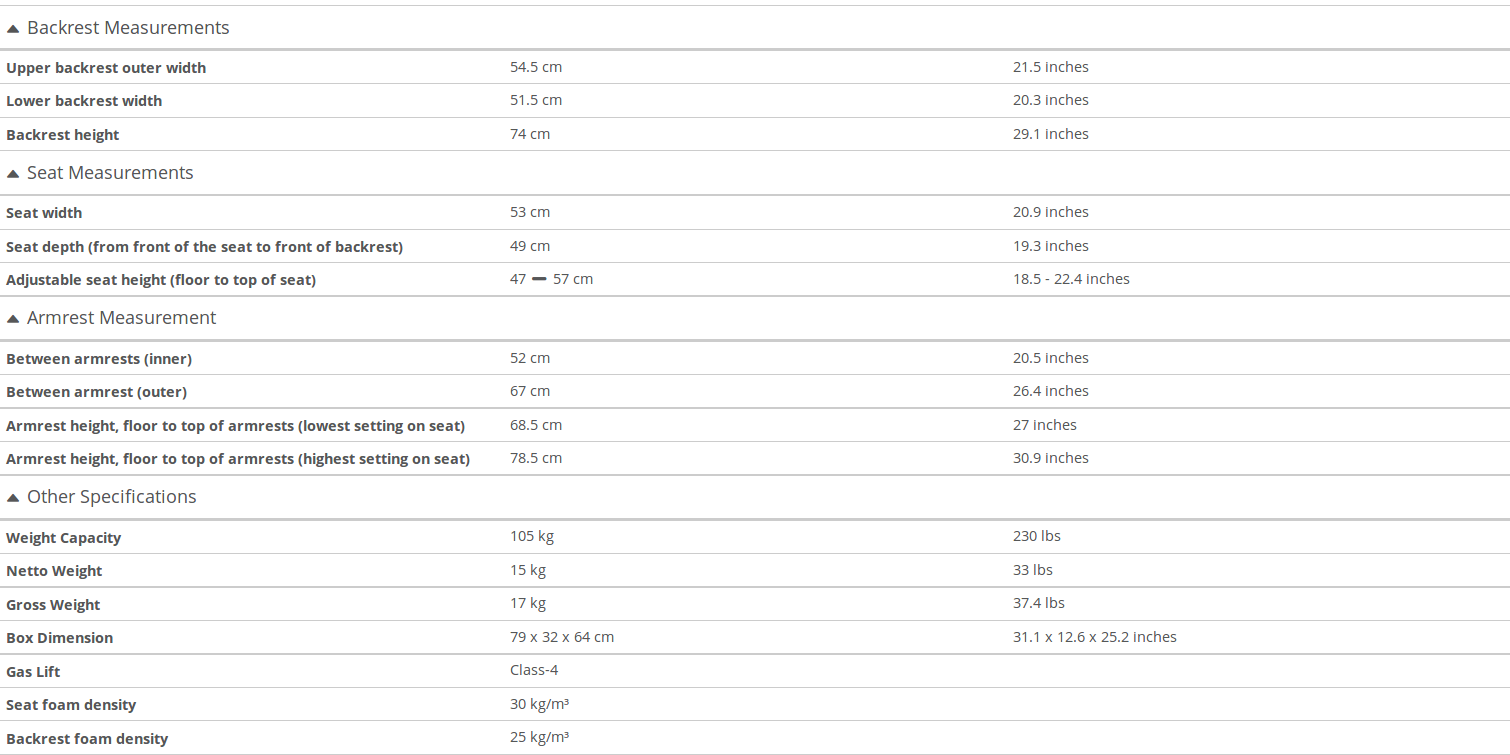Viewport: 1510px width, 755px height.
Task: Collapse the Armrest Measurement section triangle
Action: click(13, 319)
